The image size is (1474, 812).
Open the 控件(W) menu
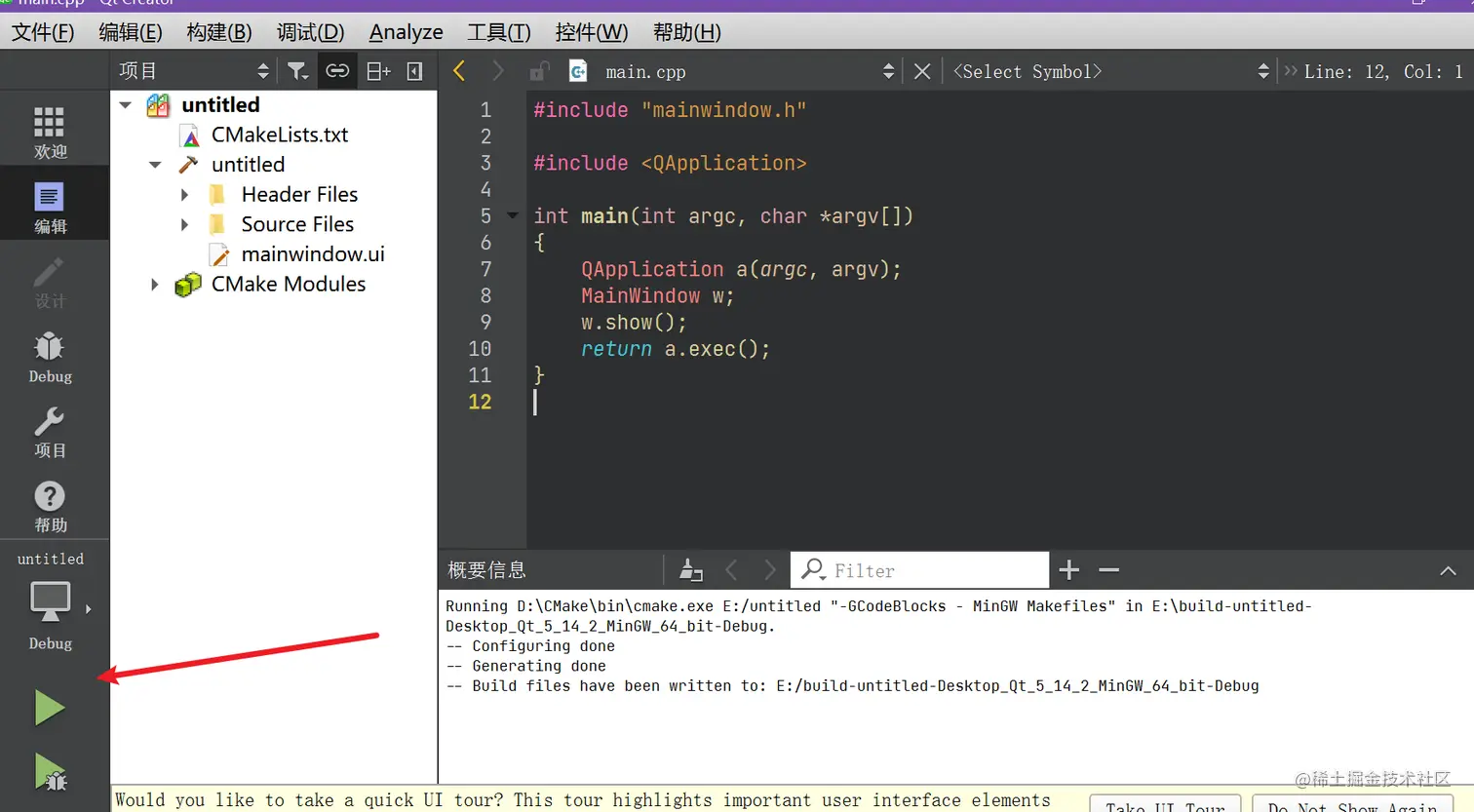click(x=592, y=32)
